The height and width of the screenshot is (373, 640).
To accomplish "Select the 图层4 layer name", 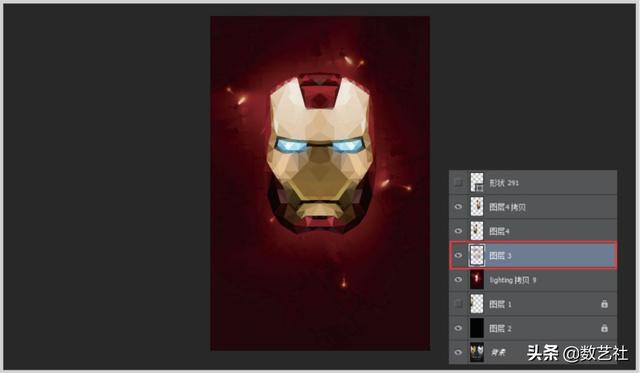I will (499, 231).
